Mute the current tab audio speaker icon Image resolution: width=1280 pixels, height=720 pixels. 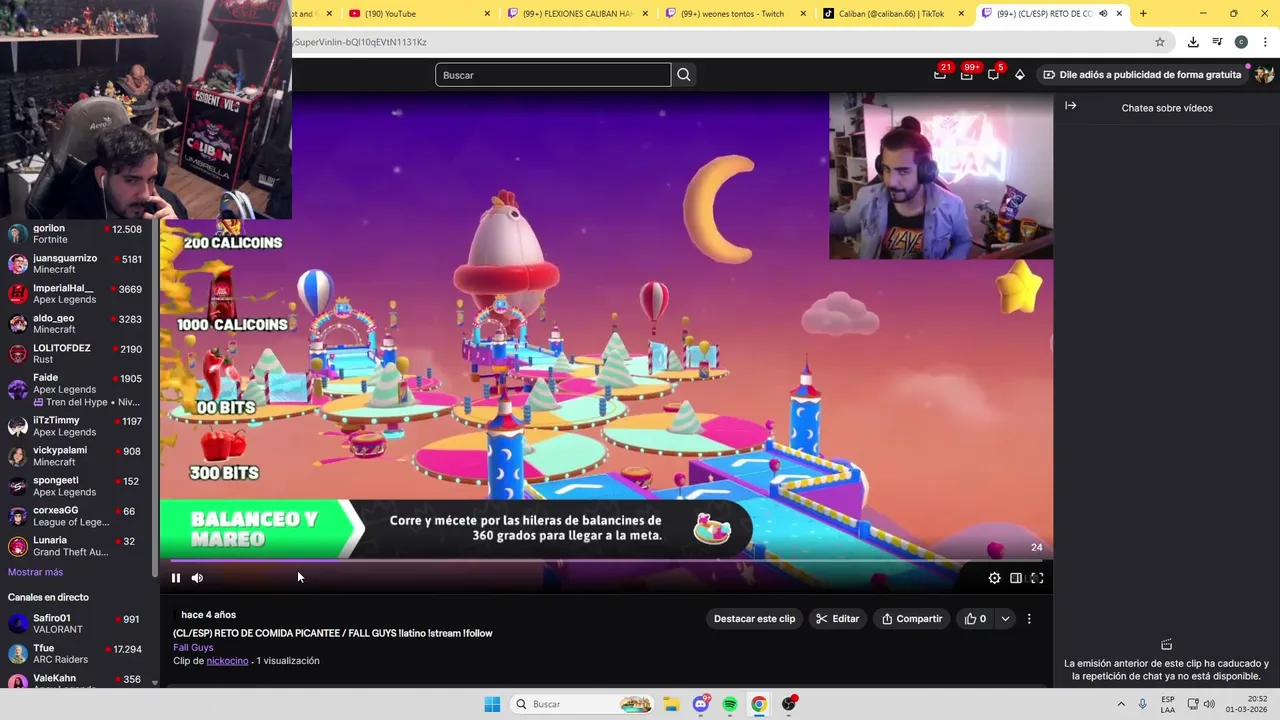1103,14
